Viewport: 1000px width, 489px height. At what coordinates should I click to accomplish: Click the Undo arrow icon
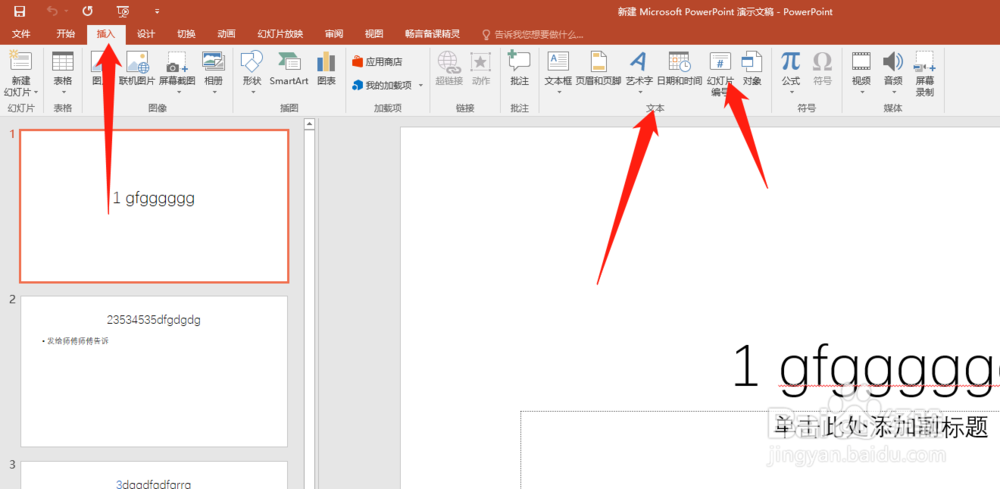[x=52, y=11]
